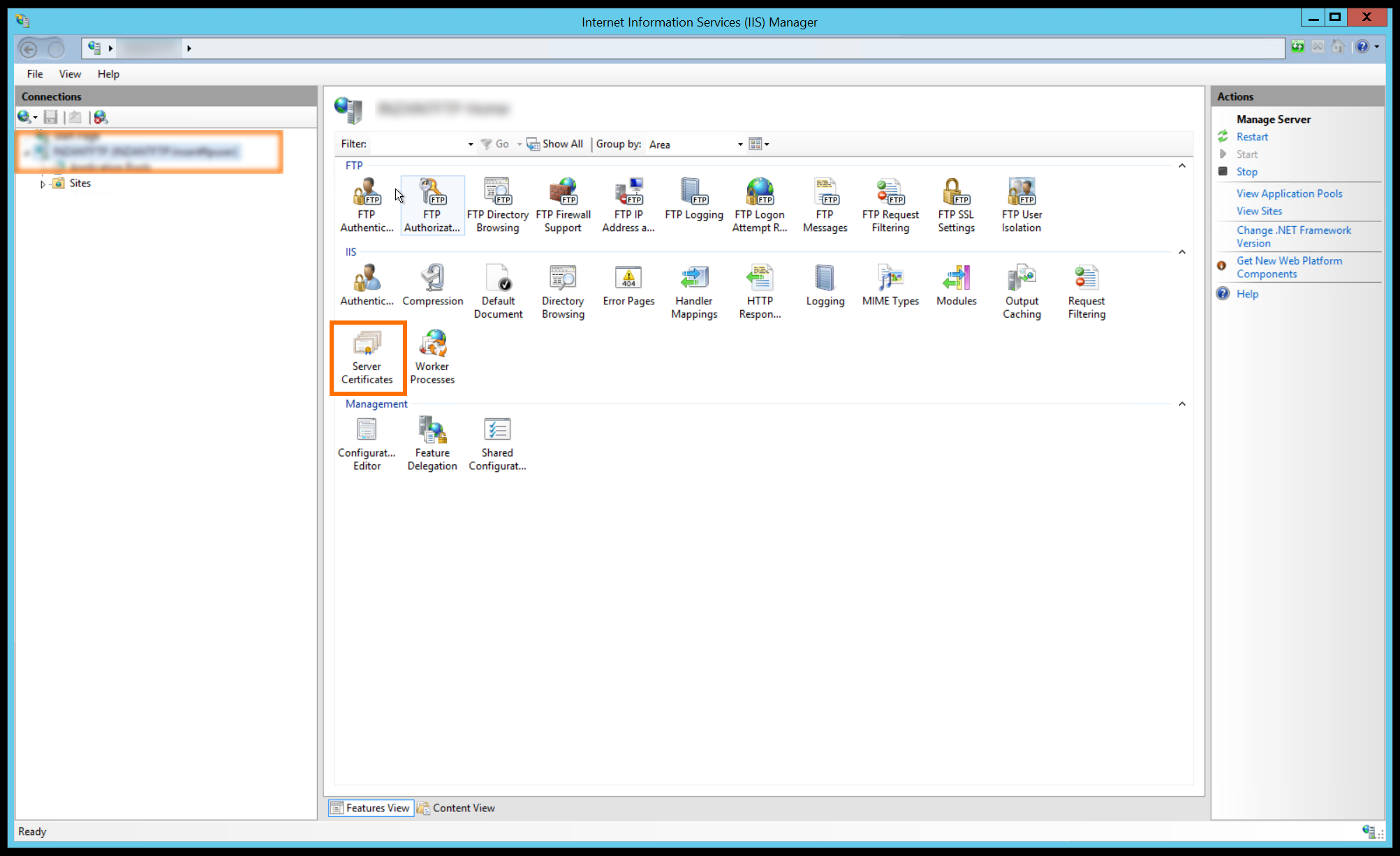This screenshot has width=1400, height=856.
Task: Open the Group by Area combo box
Action: tap(695, 145)
